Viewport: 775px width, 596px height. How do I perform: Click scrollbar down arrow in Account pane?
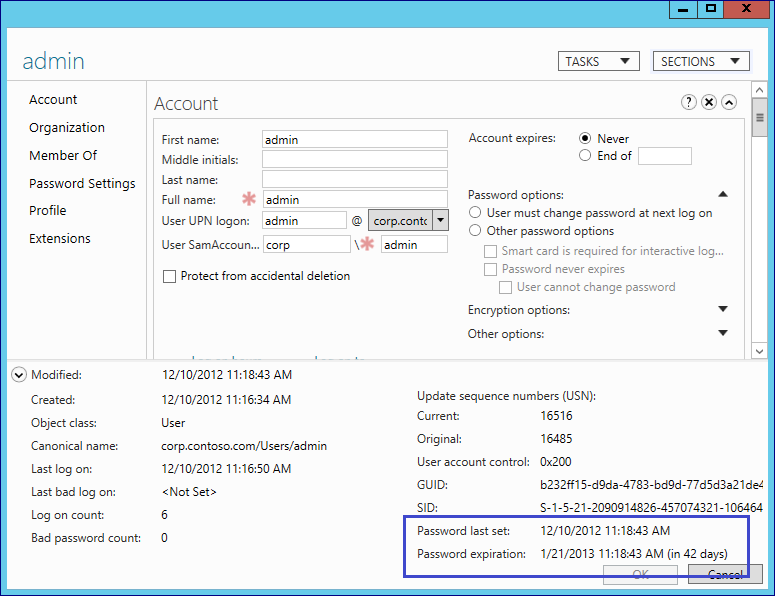[760, 351]
